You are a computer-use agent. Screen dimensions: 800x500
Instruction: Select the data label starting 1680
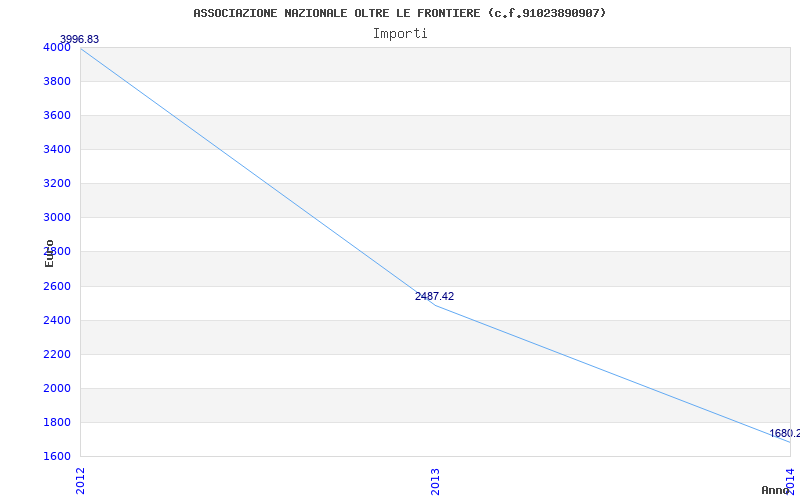(x=784, y=434)
